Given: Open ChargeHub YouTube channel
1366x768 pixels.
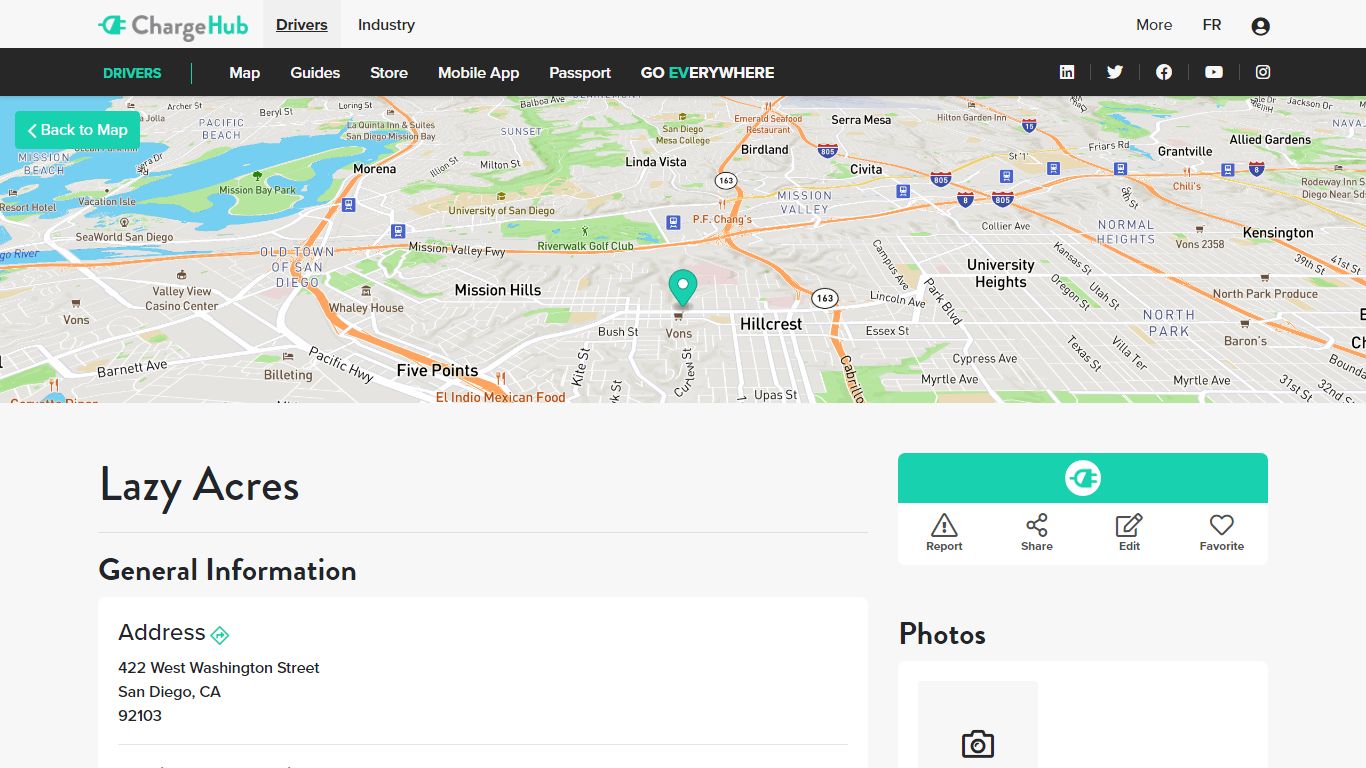Looking at the screenshot, I should click(1214, 72).
